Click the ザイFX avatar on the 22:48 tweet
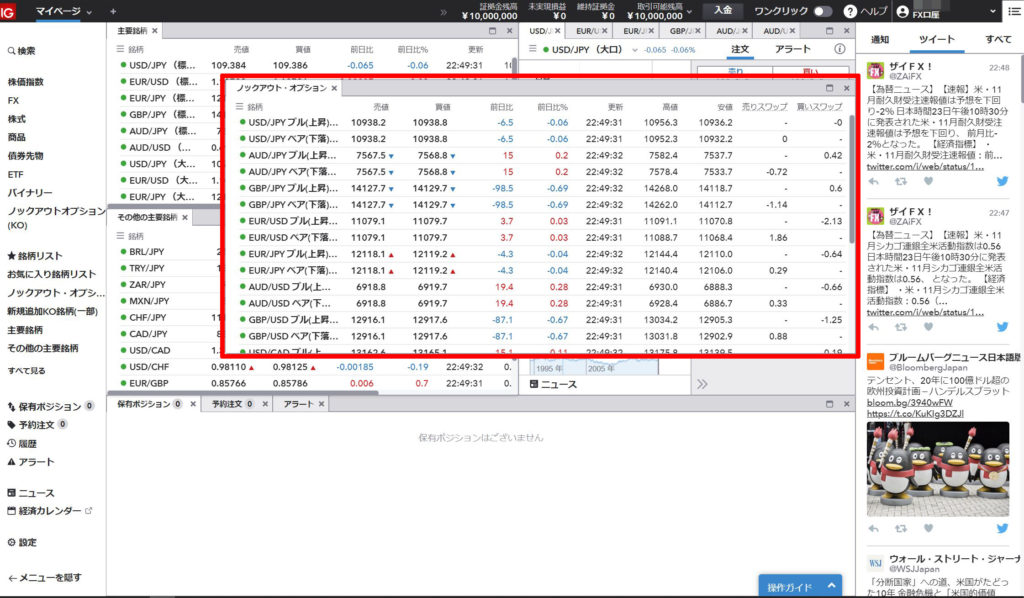Viewport: 1024px width, 598px height. pos(875,71)
